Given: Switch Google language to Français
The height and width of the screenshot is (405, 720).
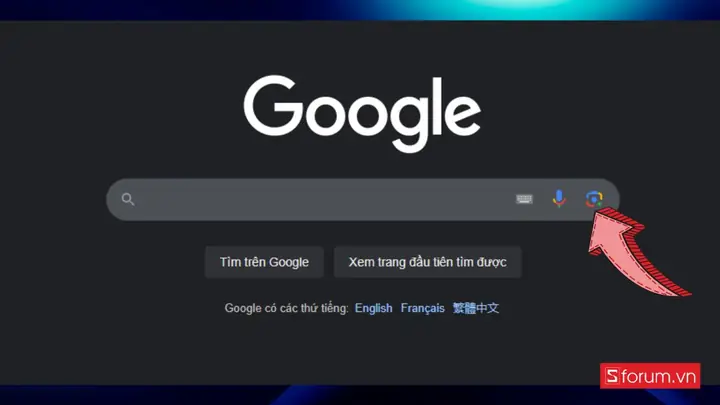Looking at the screenshot, I should [x=422, y=308].
